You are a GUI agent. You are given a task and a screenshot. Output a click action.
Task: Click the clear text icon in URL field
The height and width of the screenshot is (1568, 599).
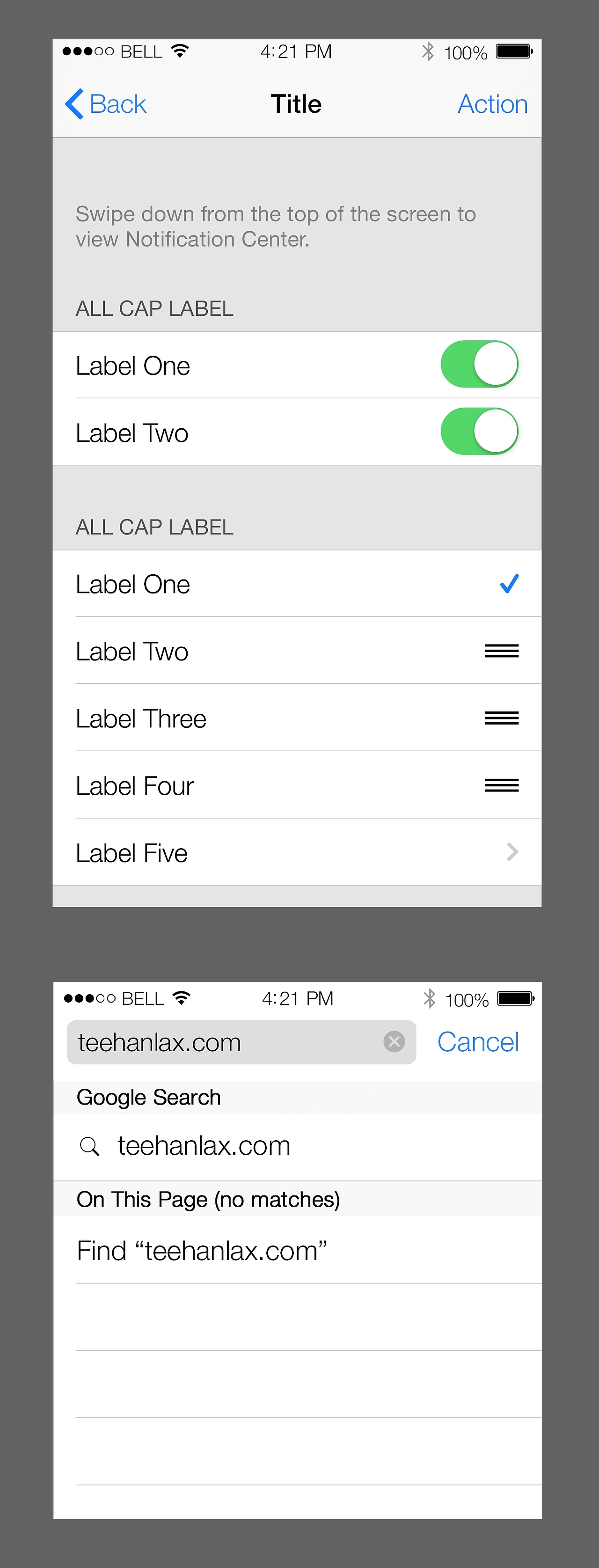coord(394,1041)
